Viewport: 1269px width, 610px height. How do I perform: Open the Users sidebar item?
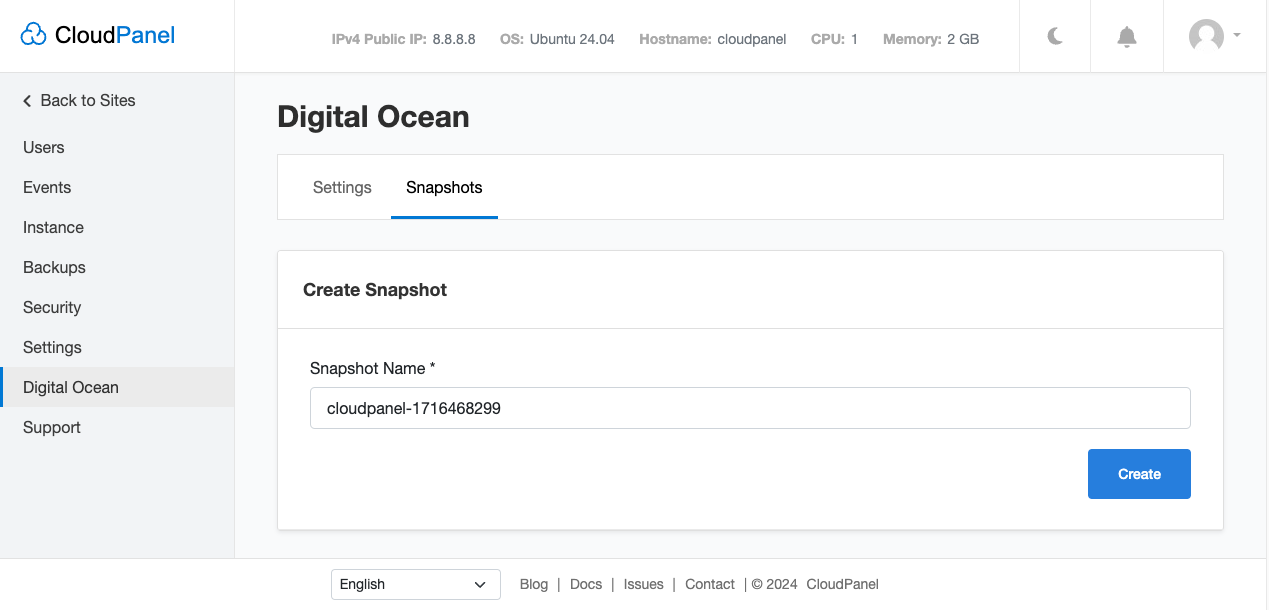point(44,147)
